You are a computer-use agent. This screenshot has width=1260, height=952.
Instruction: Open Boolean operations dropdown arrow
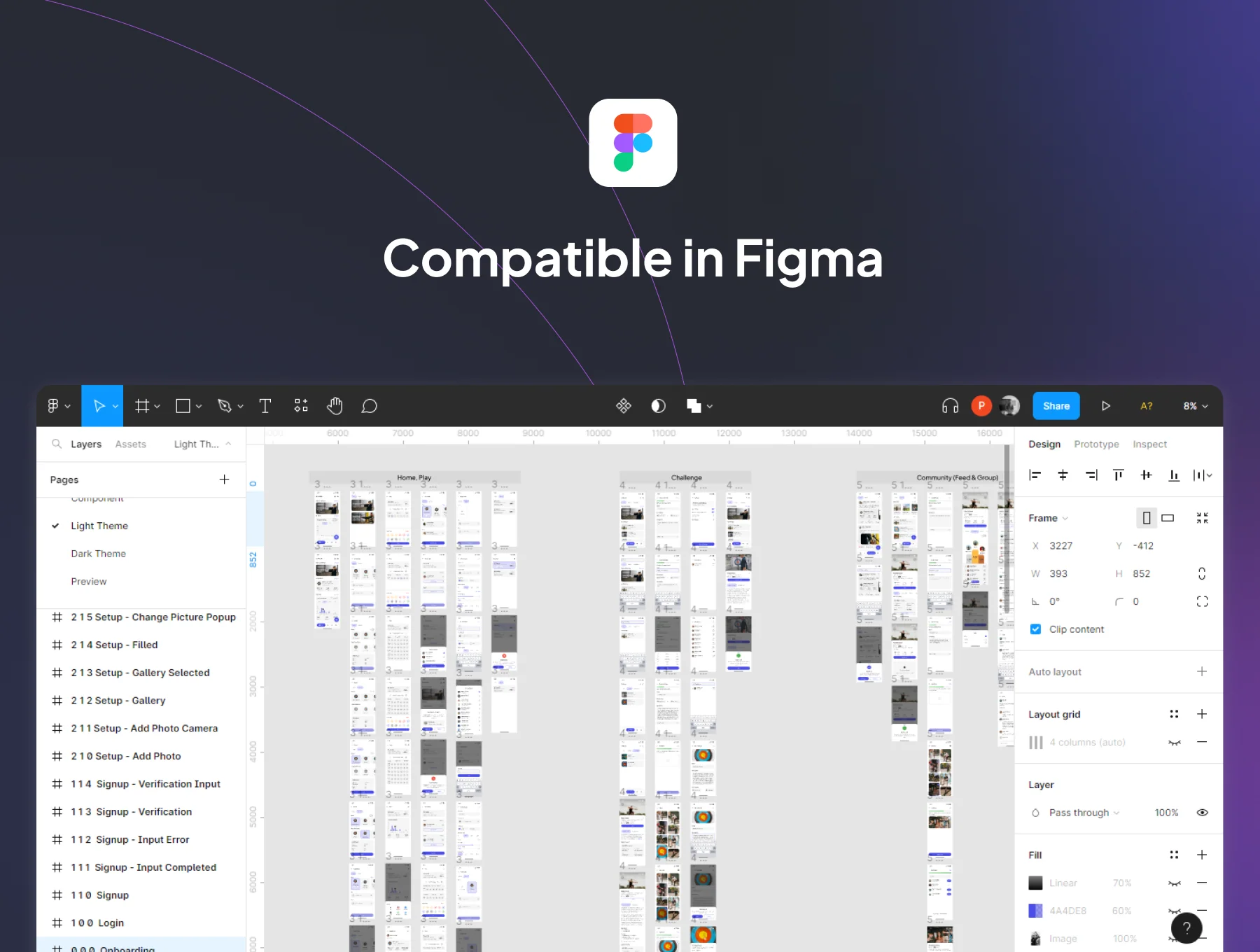[709, 406]
